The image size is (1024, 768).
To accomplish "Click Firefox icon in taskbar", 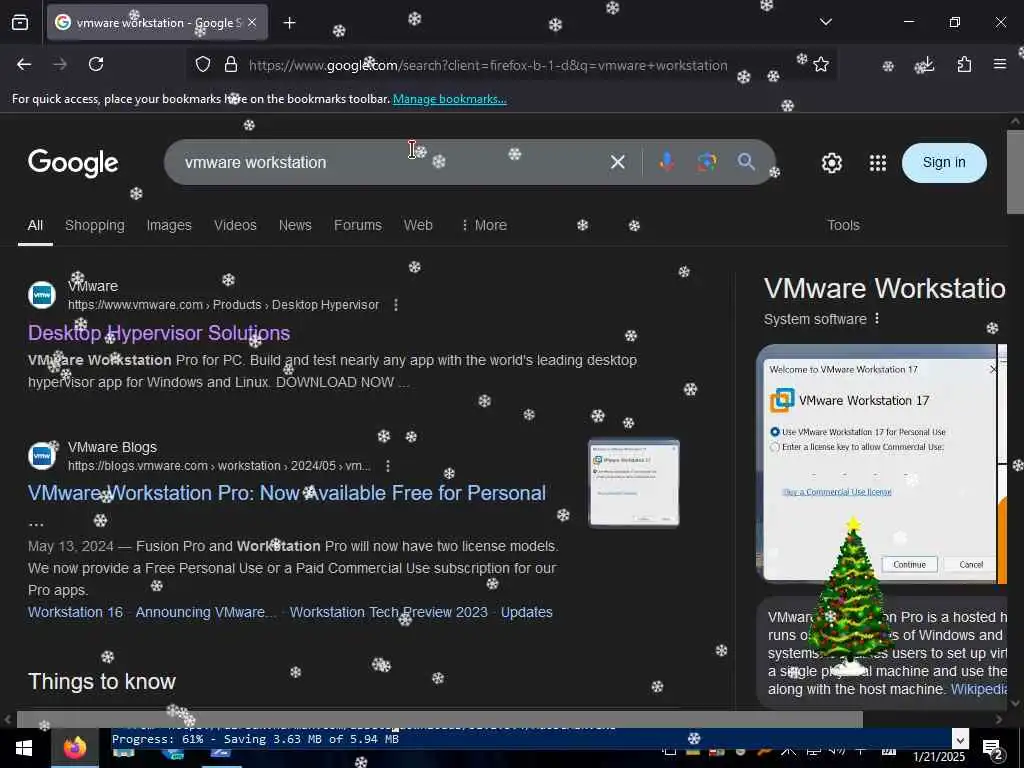I will (x=75, y=749).
